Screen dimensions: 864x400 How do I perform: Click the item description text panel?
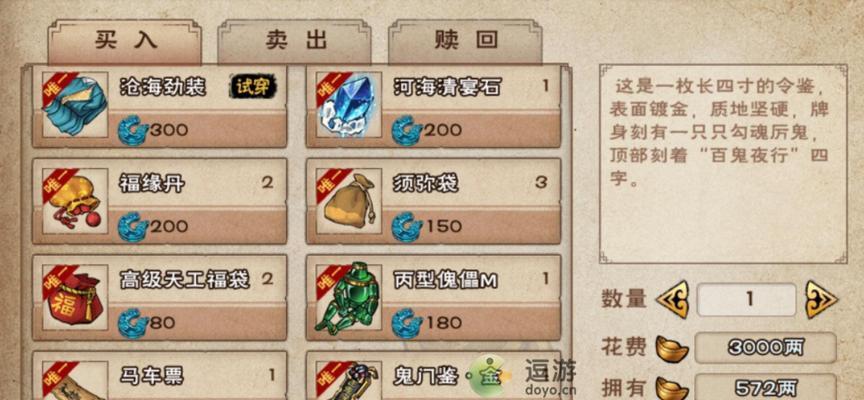coord(723,164)
